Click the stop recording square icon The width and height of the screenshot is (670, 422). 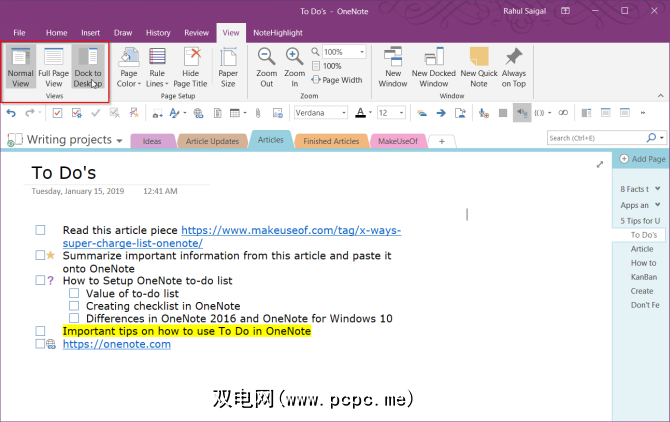tap(503, 113)
